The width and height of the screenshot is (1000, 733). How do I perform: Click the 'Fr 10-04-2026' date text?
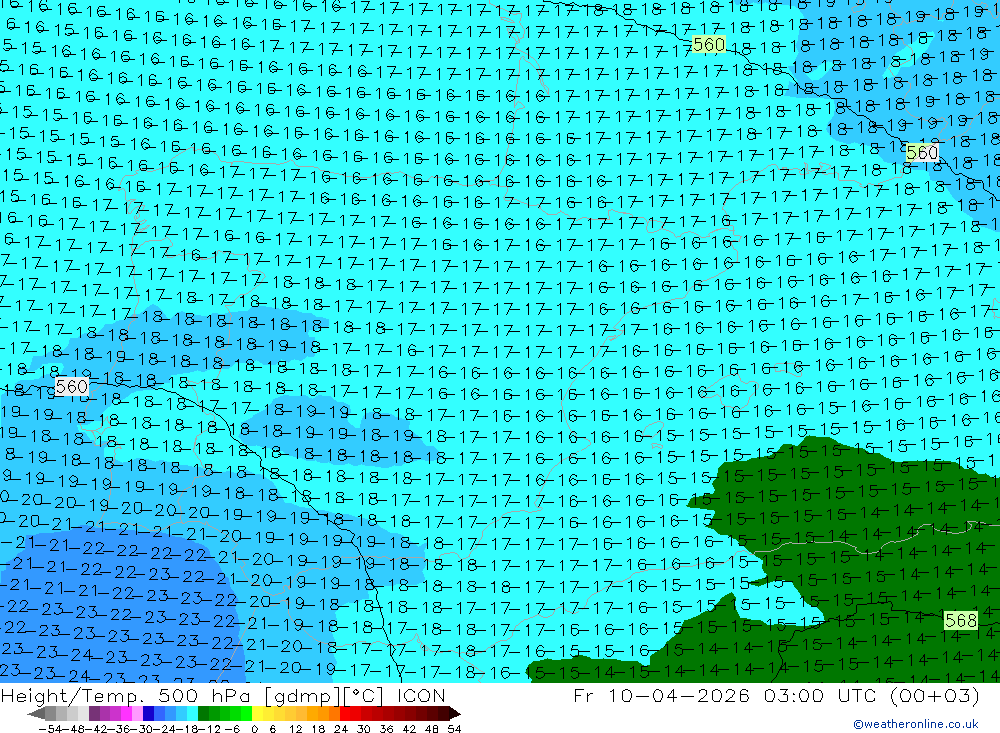tap(661, 695)
